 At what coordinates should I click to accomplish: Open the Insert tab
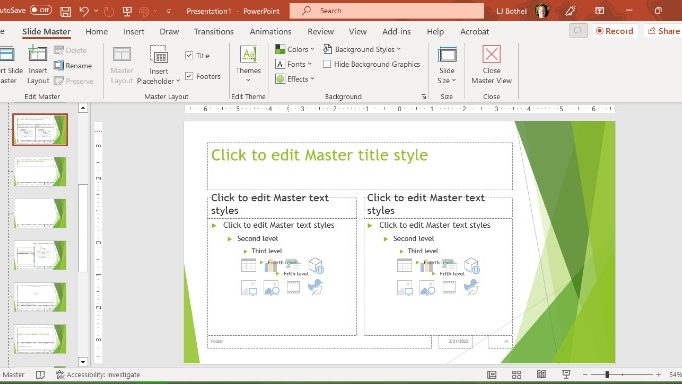(134, 31)
